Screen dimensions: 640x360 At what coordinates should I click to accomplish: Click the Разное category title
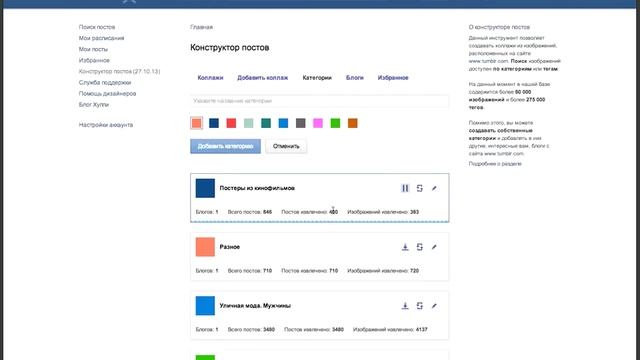click(x=230, y=247)
